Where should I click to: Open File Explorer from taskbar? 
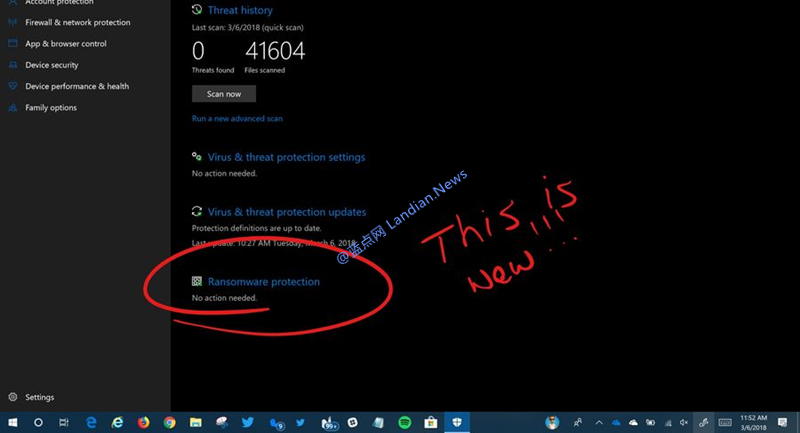(x=196, y=422)
